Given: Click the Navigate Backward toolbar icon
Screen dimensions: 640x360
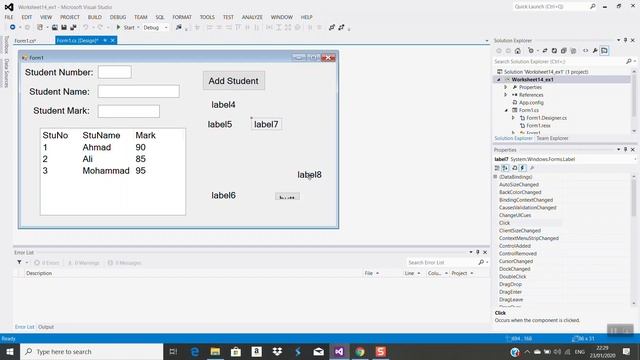Looking at the screenshot, I should pos(13,27).
